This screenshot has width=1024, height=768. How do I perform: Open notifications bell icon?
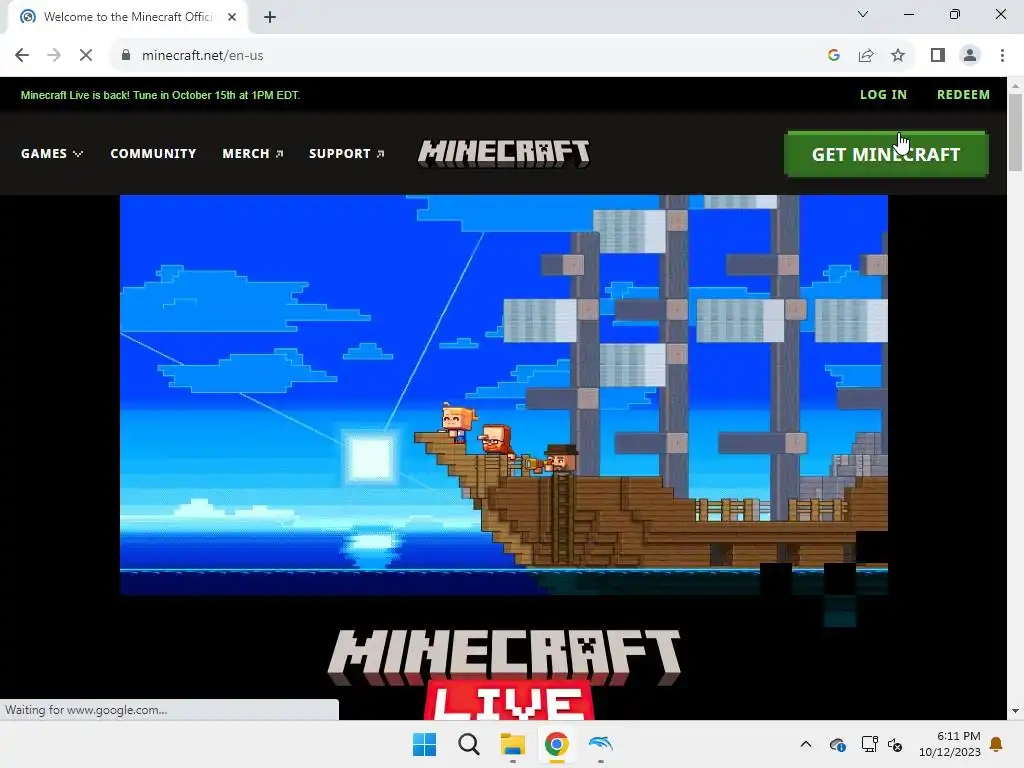996,744
